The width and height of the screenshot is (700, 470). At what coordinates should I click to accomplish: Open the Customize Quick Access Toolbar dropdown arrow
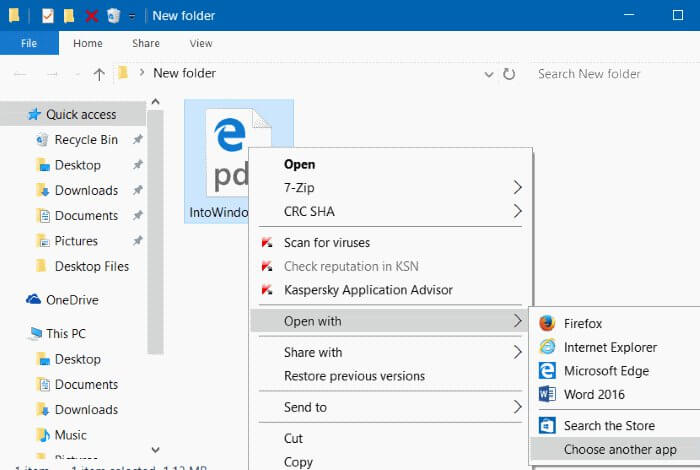(132, 17)
